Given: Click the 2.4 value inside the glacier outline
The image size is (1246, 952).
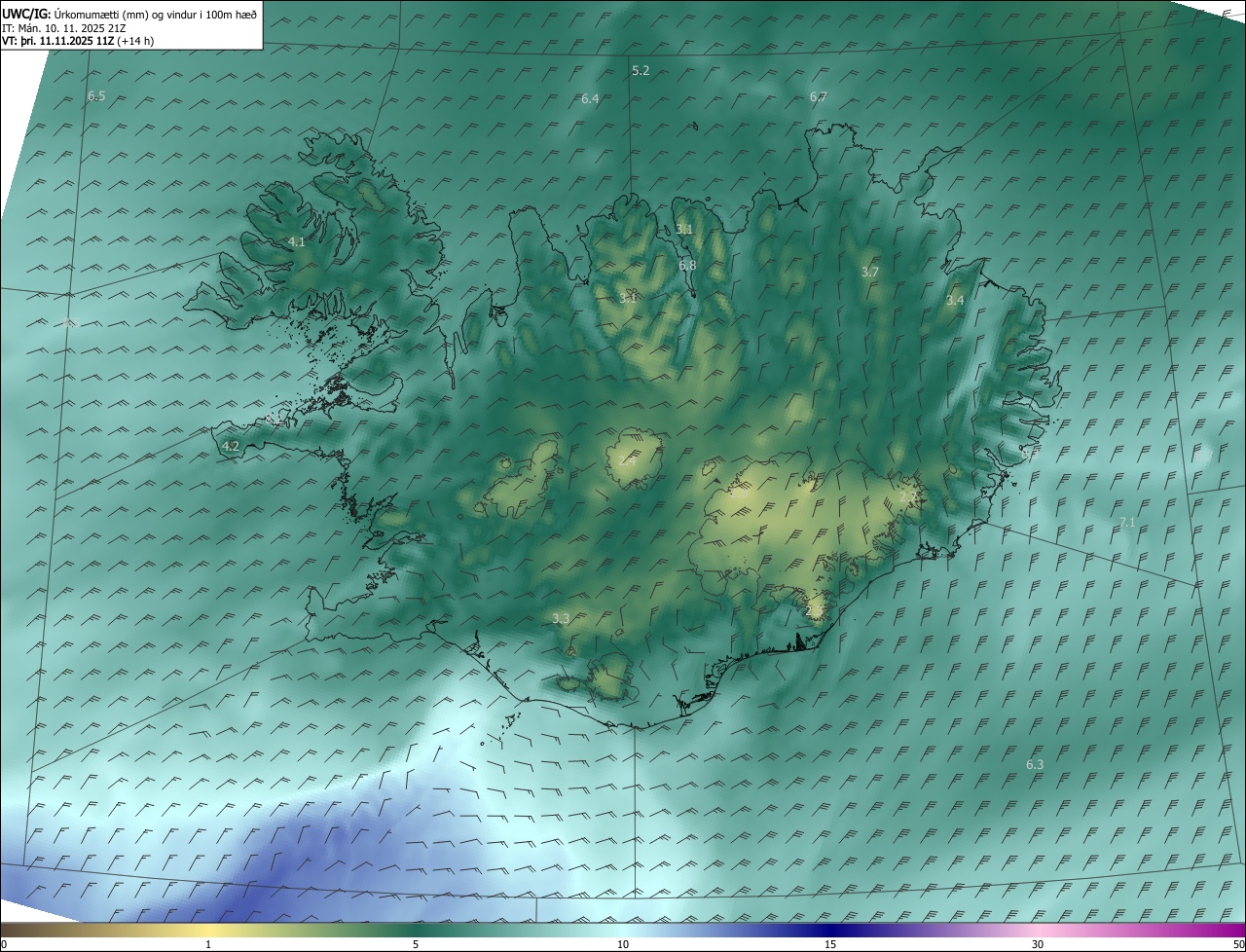Looking at the screenshot, I should 627,460.
